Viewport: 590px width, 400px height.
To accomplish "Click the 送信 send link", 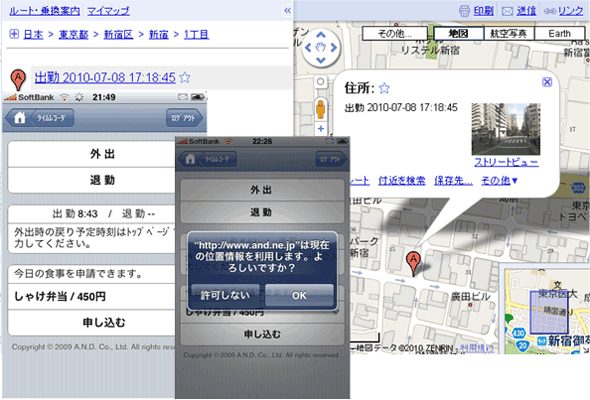I will [526, 11].
